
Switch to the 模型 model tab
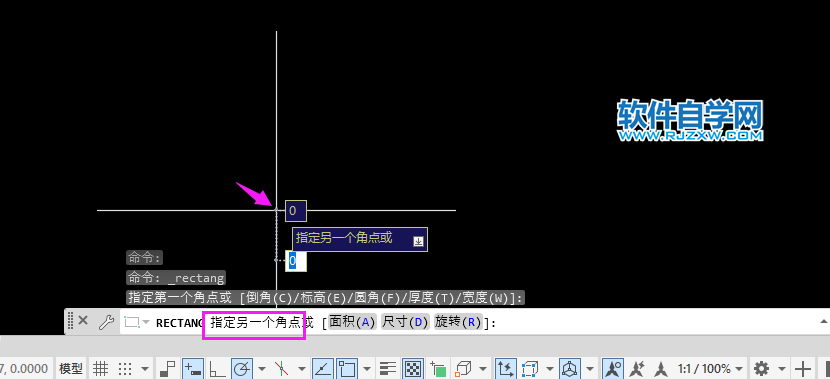tap(71, 368)
